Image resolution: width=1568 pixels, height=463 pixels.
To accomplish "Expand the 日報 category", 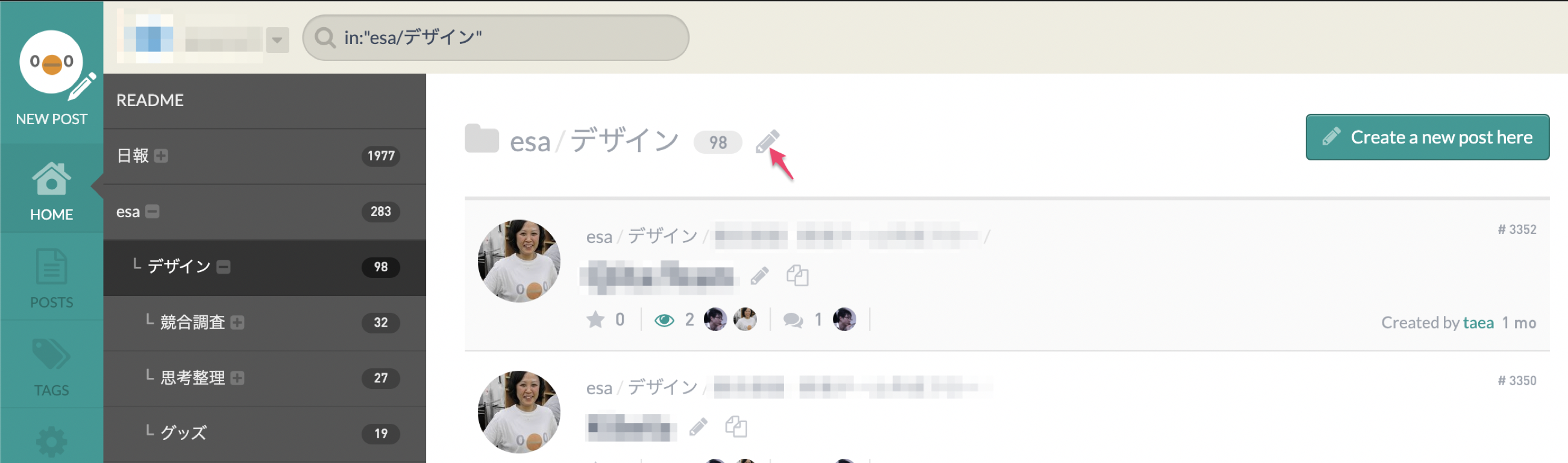I will click(x=162, y=156).
